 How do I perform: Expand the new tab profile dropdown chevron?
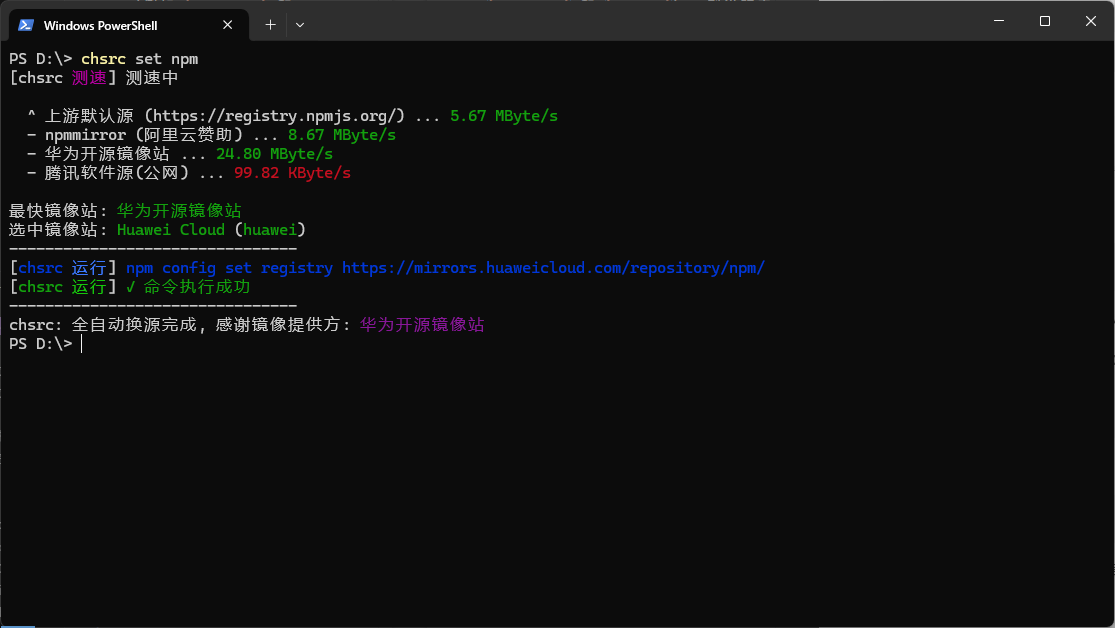(x=300, y=25)
